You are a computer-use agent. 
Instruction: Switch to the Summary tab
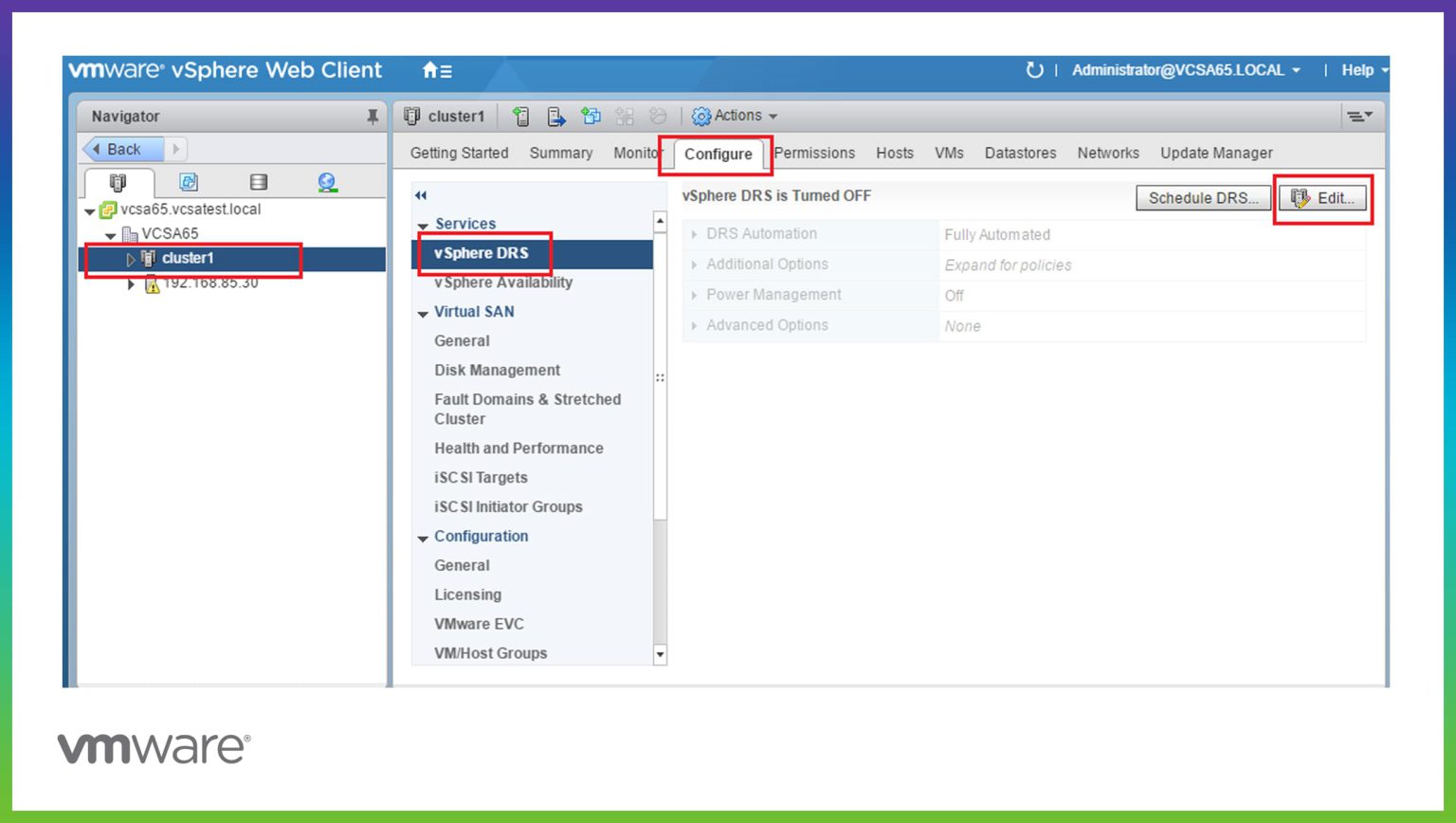coord(561,153)
